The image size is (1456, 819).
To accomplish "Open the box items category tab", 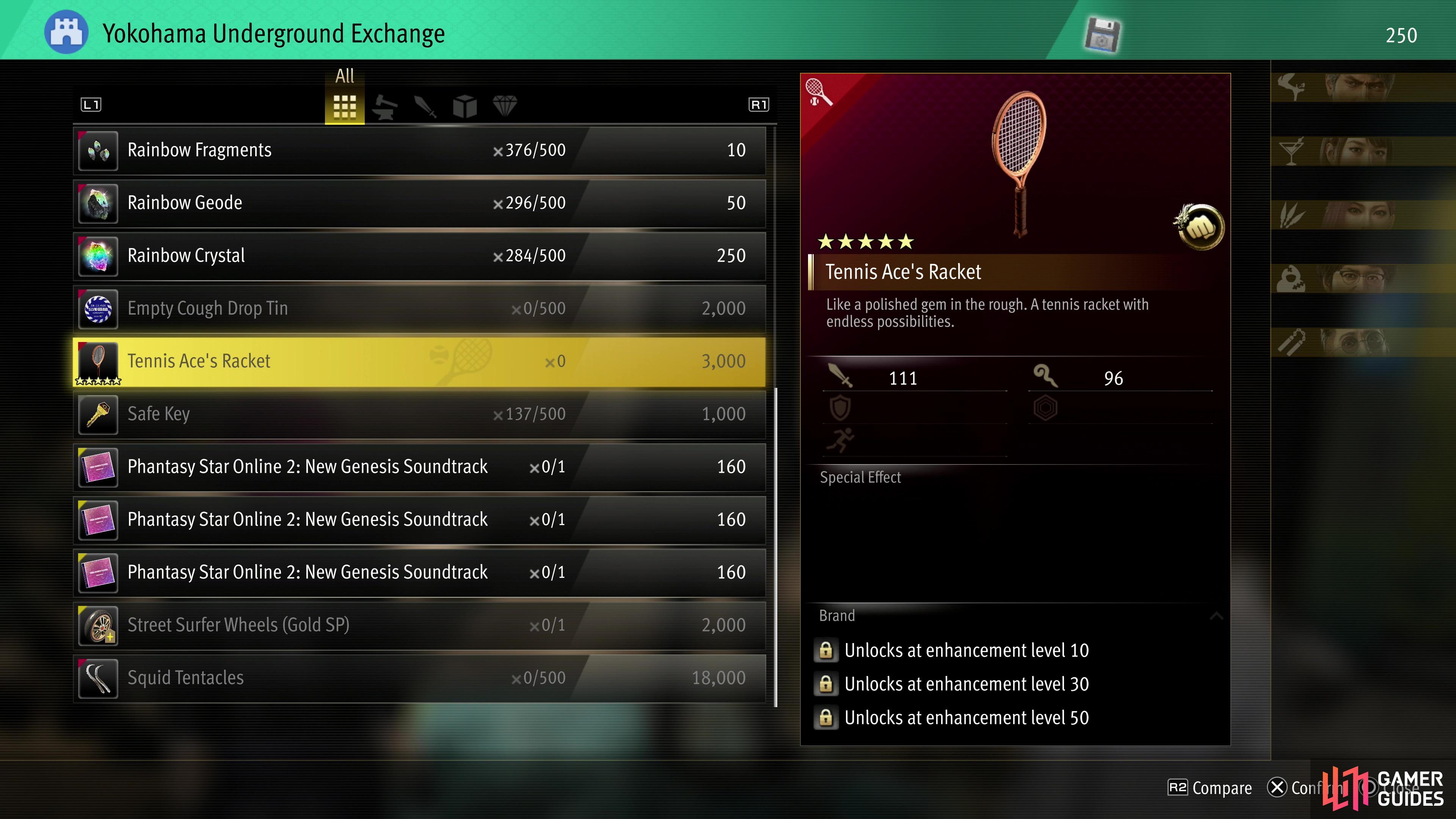I will [464, 106].
